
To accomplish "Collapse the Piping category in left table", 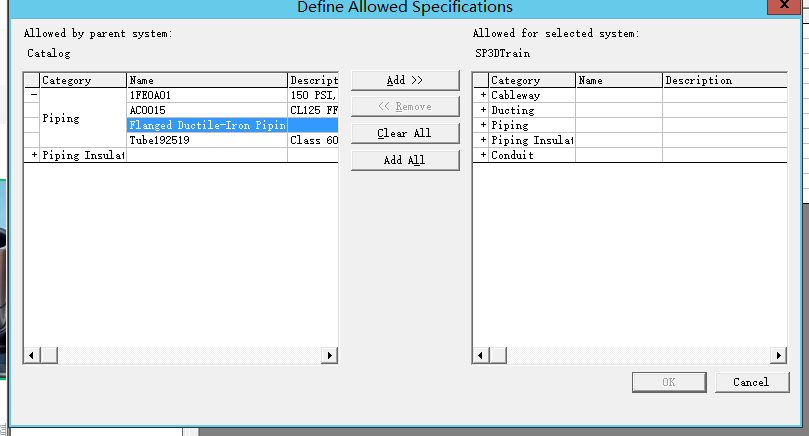I will [34, 95].
